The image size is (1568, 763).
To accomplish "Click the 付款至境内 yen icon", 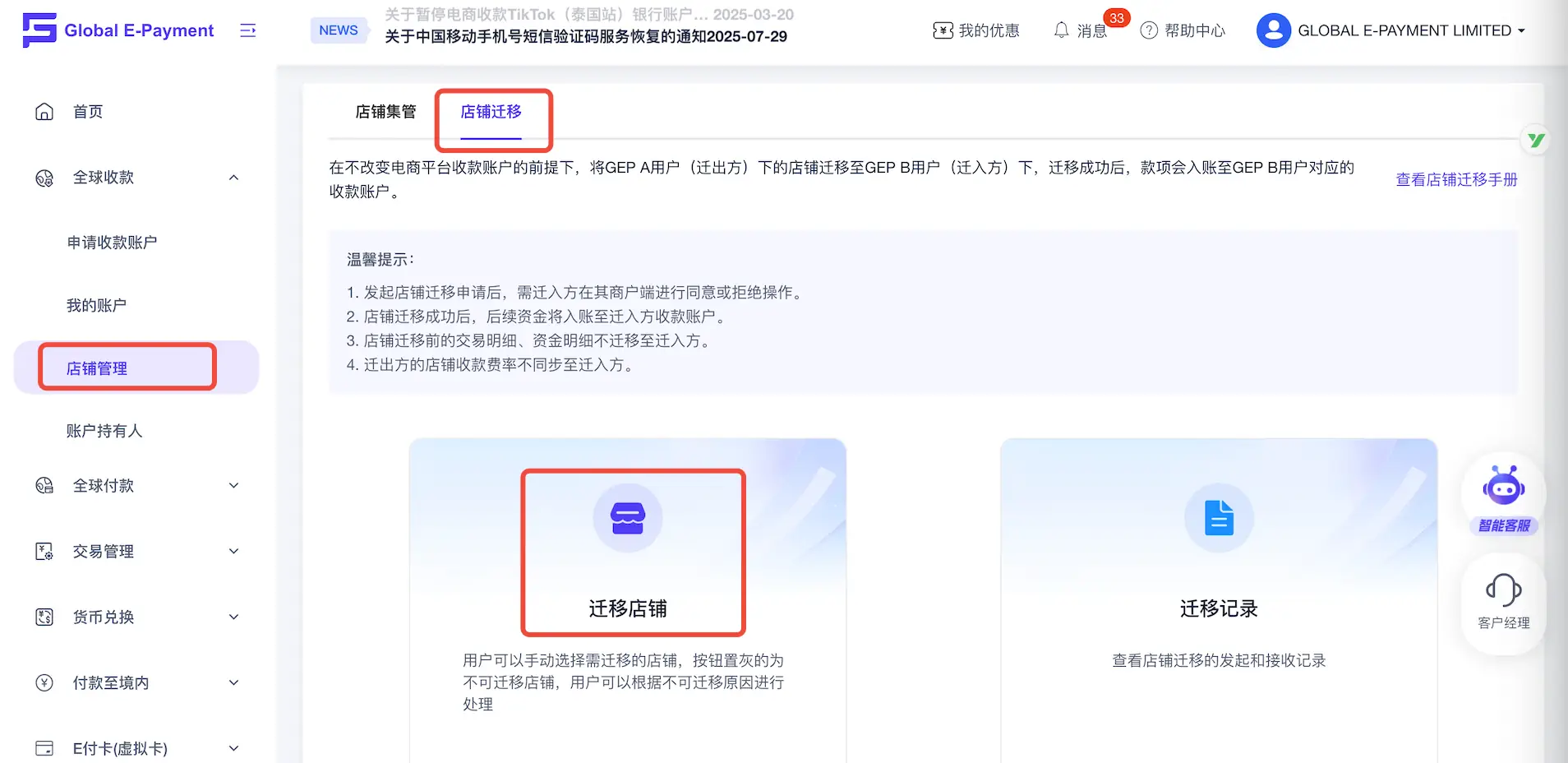I will click(44, 683).
